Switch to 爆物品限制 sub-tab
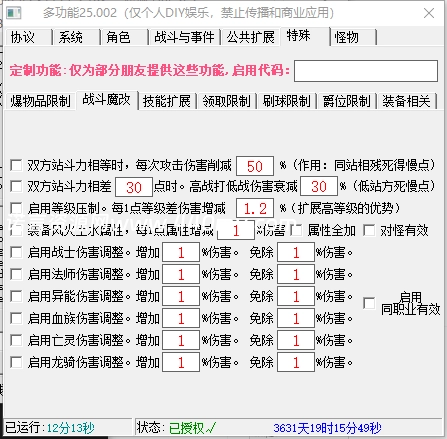The height and width of the screenshot is (439, 447). 40,101
